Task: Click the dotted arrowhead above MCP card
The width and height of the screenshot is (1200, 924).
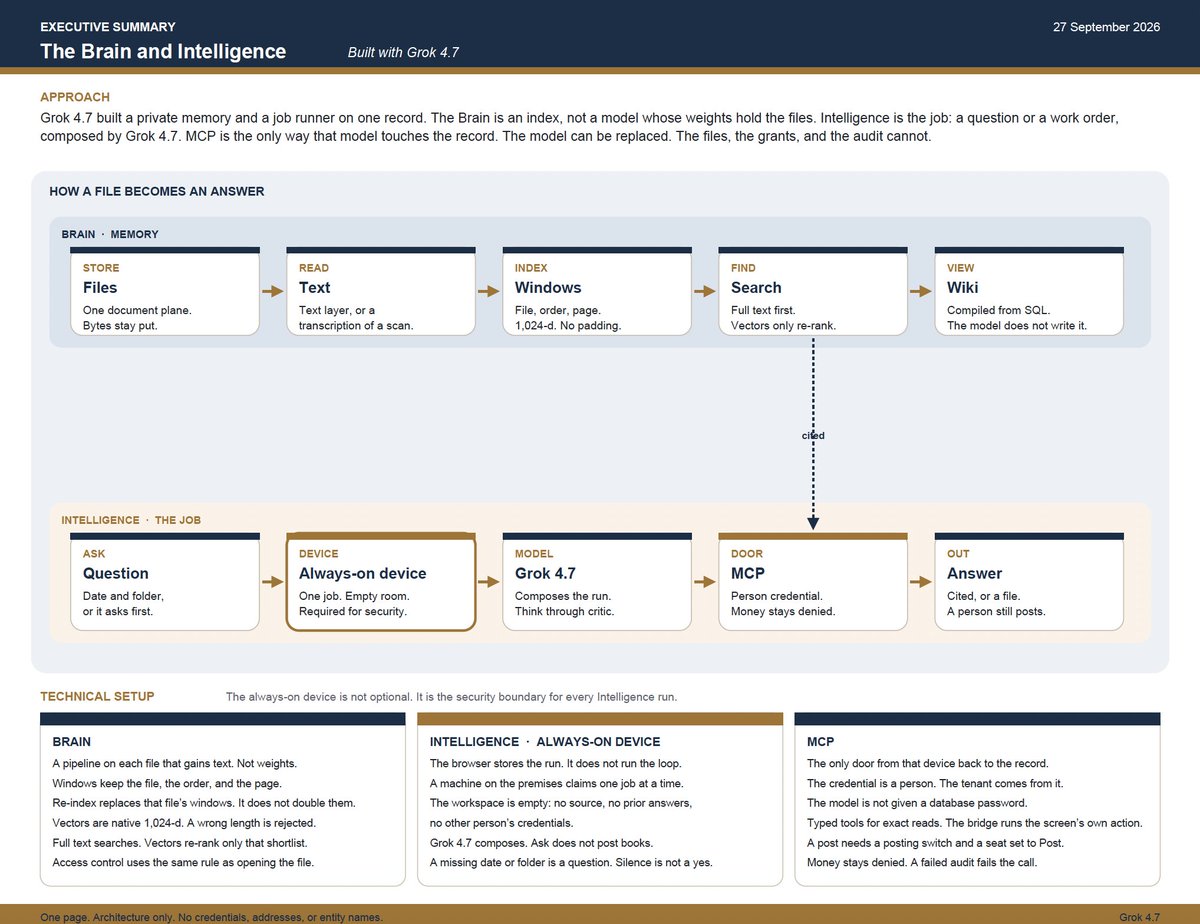Action: [813, 523]
